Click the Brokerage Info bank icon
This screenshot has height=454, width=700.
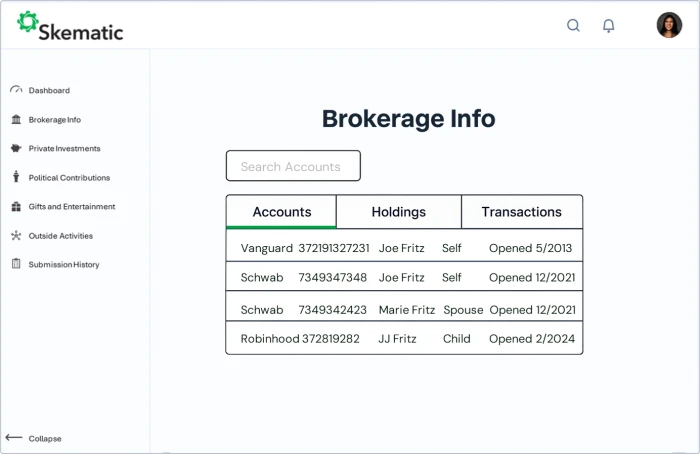(x=16, y=119)
